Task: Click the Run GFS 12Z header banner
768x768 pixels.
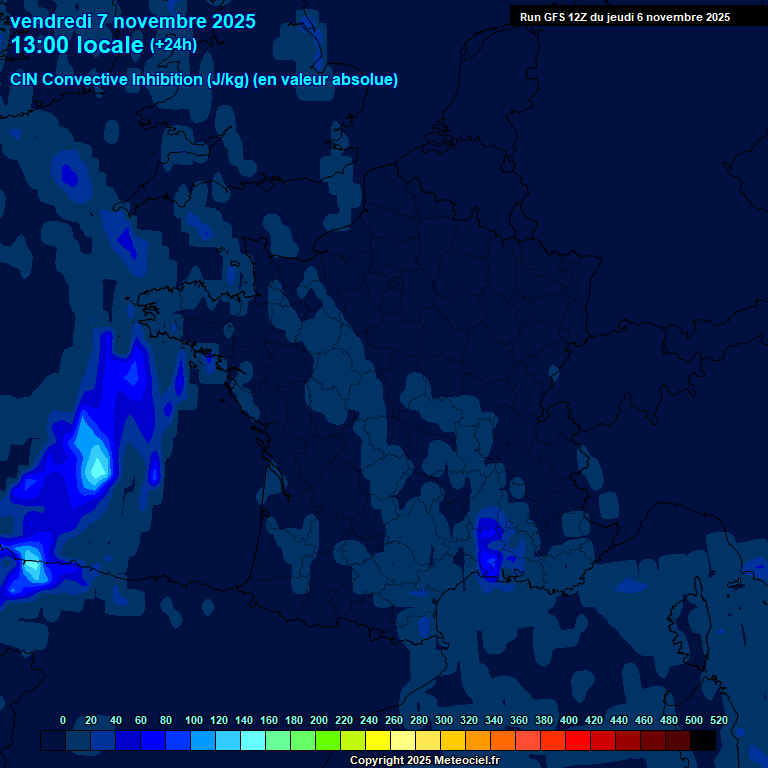Action: 624,17
